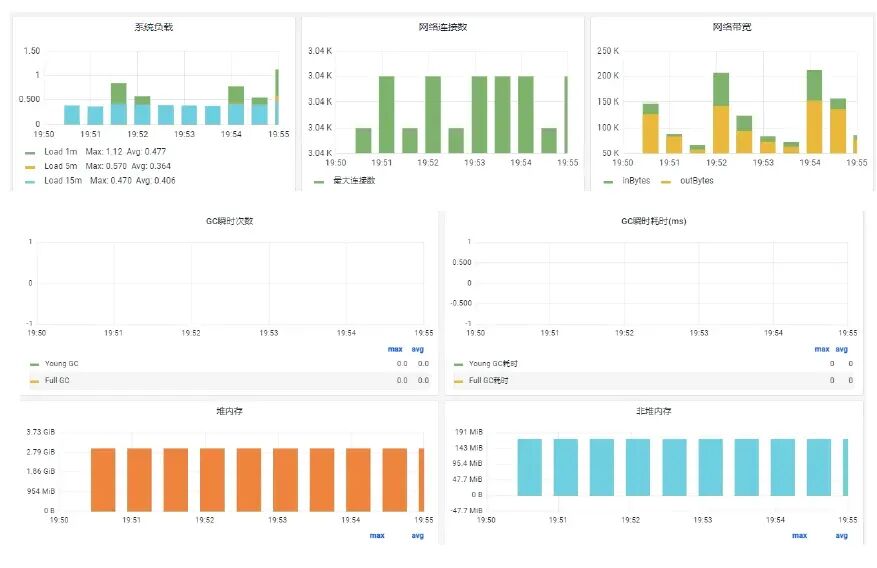
Task: Toggle the 最大连接数 series legend
Action: click(x=354, y=181)
